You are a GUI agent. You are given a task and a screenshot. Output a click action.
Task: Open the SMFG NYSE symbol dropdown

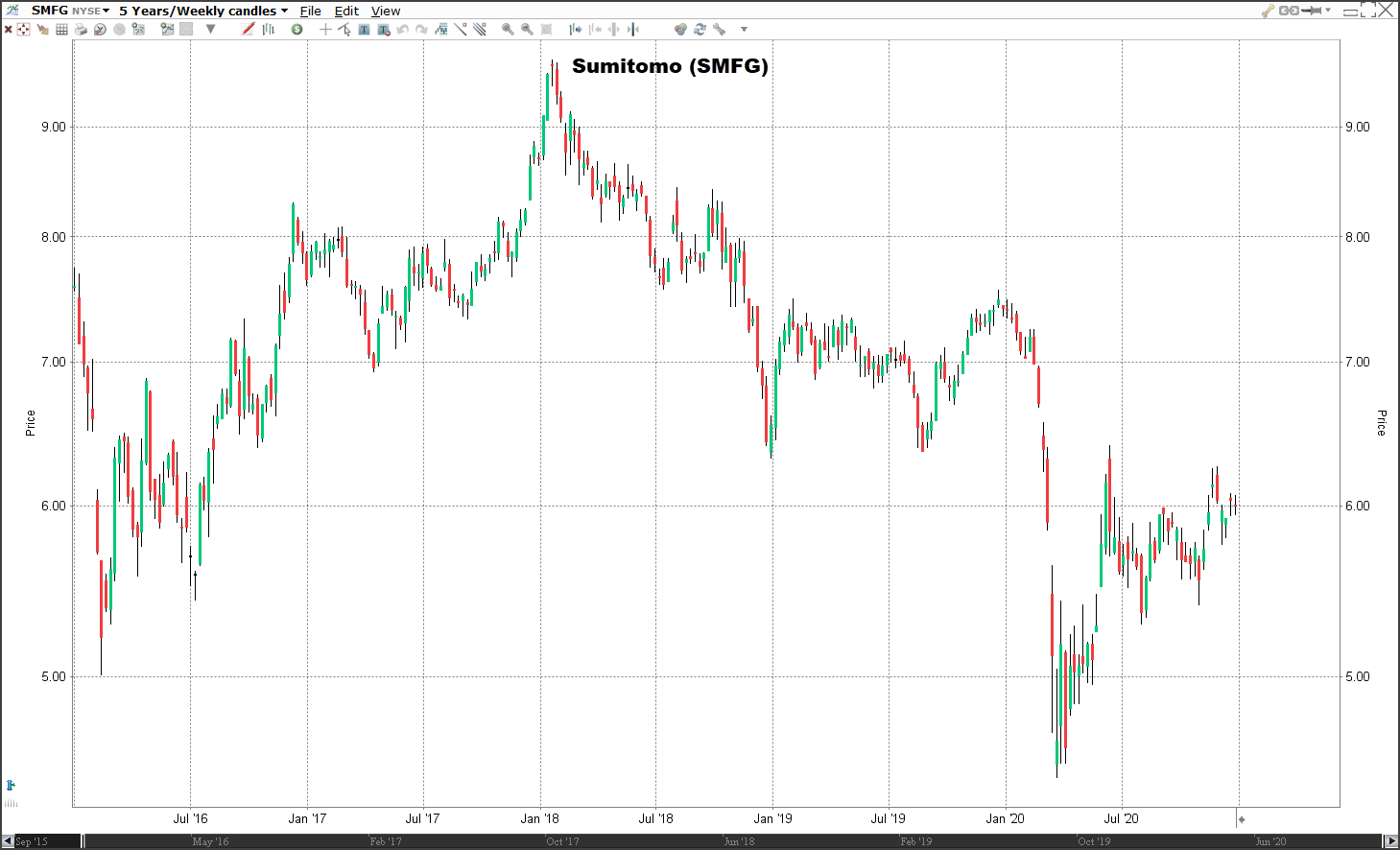point(70,11)
